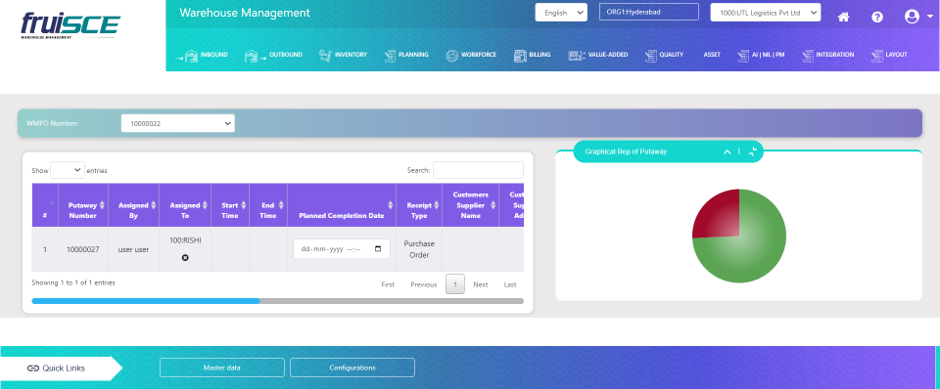This screenshot has height=389, width=940.
Task: Open the English language dropdown
Action: (x=561, y=13)
